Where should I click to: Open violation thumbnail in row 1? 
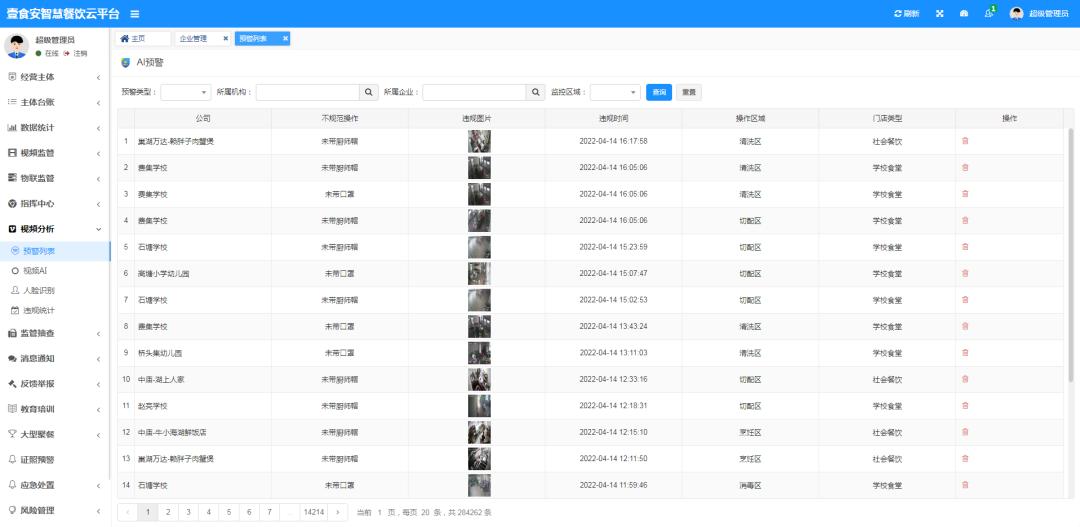click(479, 141)
